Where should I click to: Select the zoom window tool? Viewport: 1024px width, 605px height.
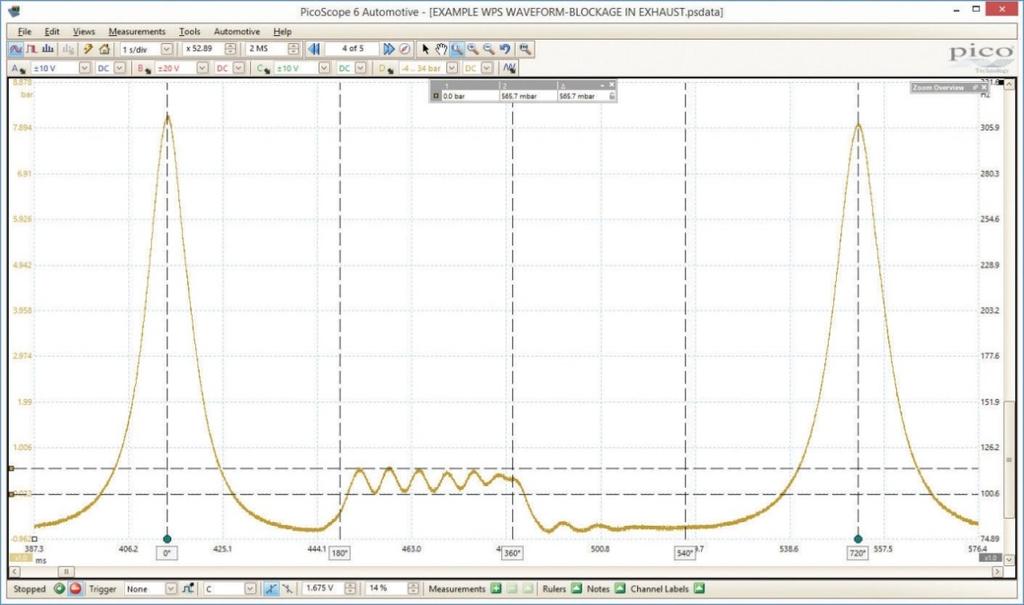tap(457, 49)
